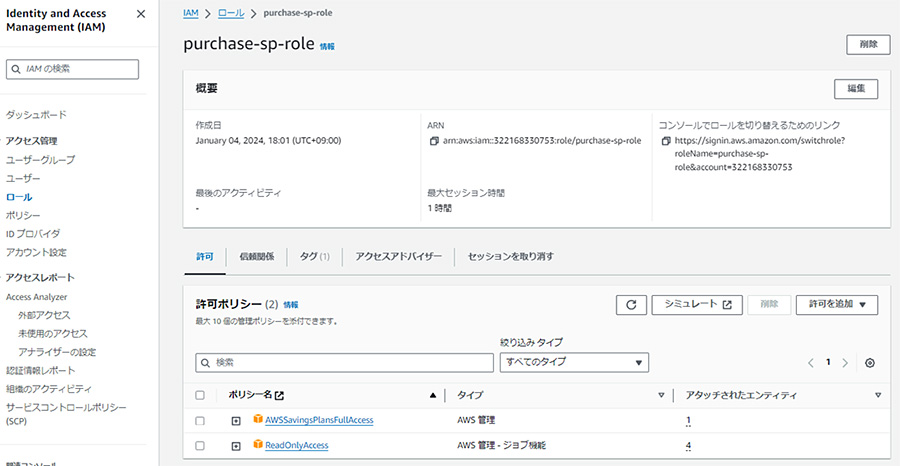Click attached entities count 4 link
This screenshot has height=466, width=900.
pyautogui.click(x=688, y=446)
